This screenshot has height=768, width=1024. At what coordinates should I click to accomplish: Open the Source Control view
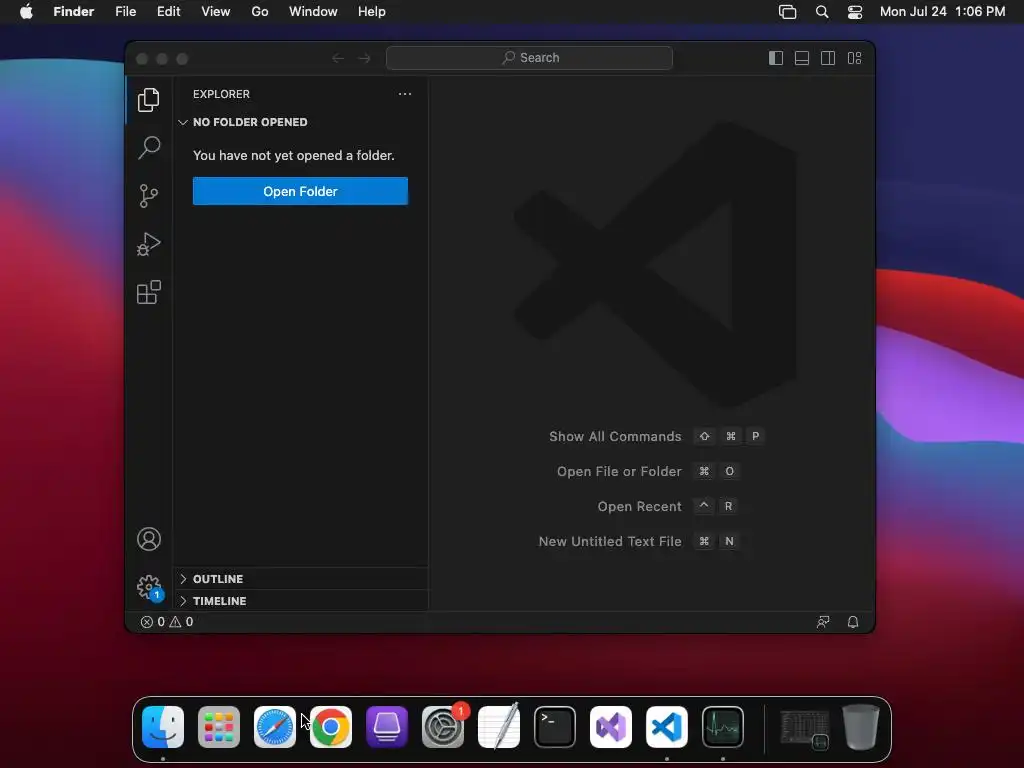click(x=148, y=196)
